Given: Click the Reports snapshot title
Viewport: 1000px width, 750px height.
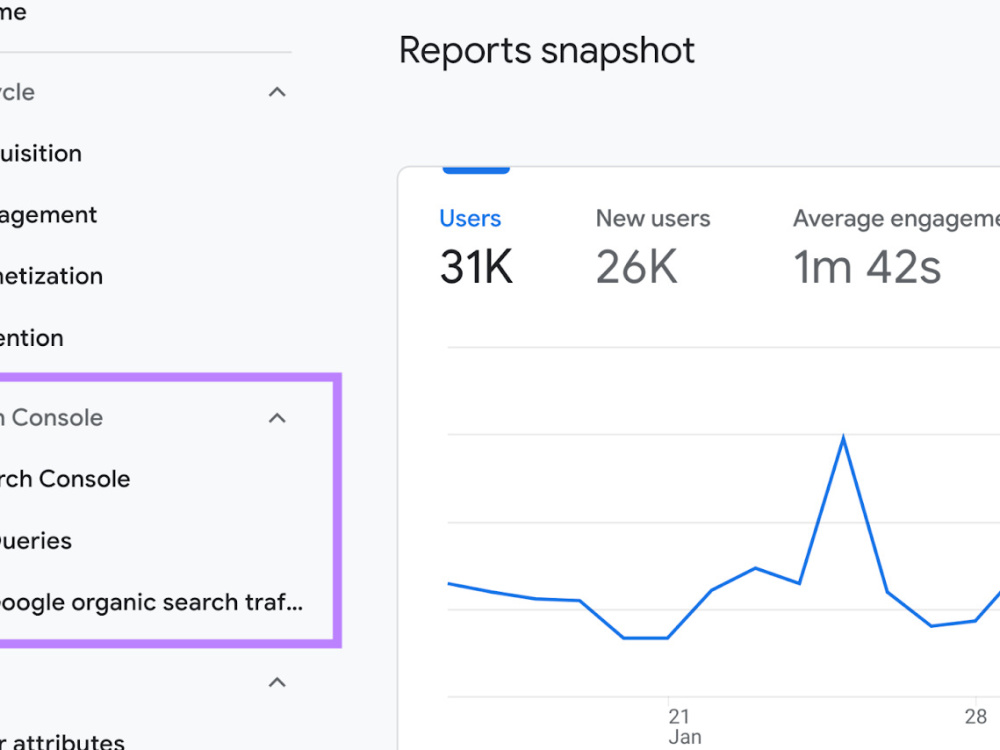Looking at the screenshot, I should (x=547, y=50).
